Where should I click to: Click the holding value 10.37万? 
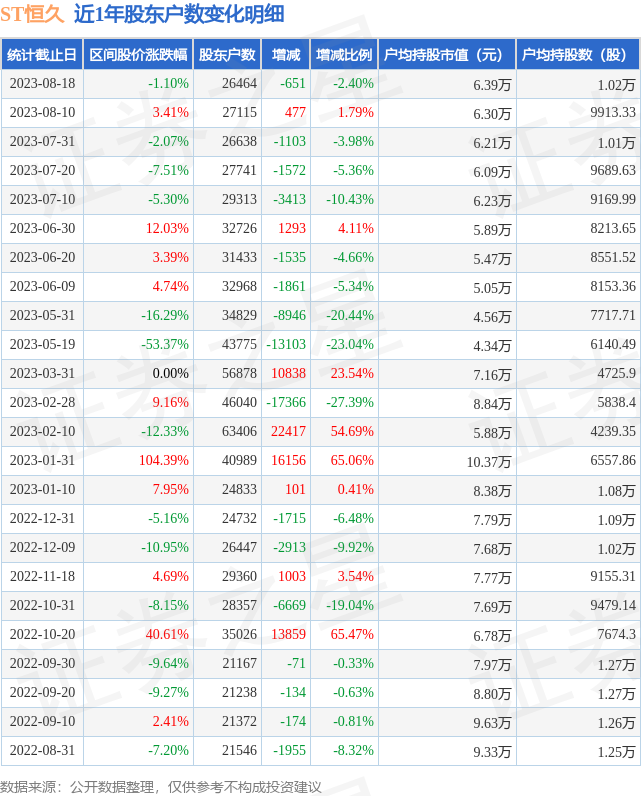[489, 461]
